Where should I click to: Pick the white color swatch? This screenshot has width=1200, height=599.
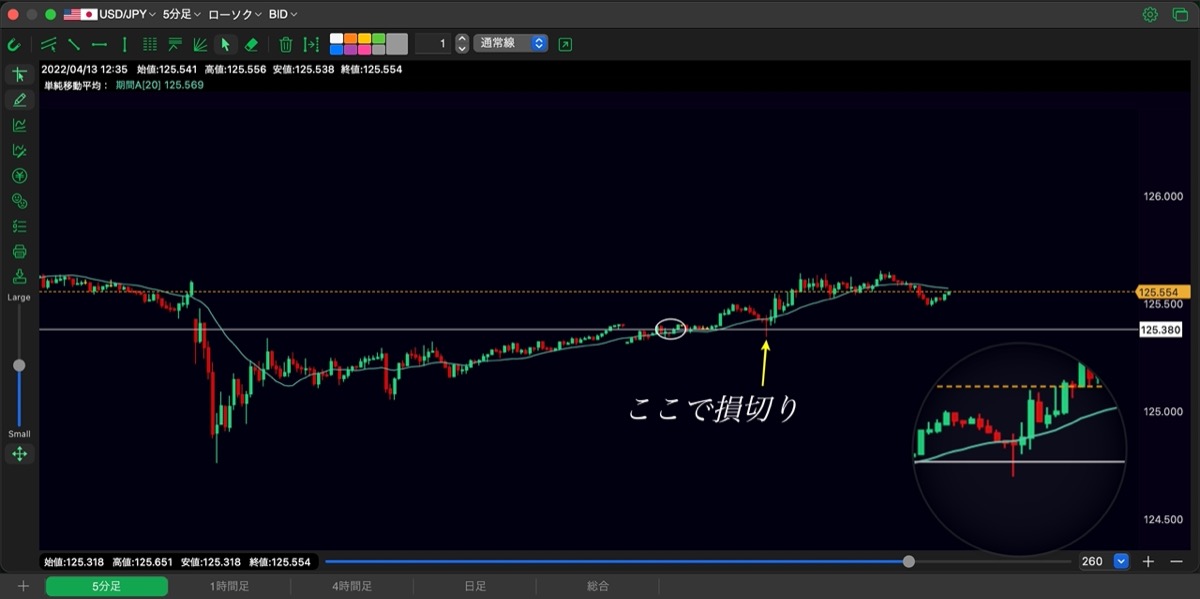[337, 39]
